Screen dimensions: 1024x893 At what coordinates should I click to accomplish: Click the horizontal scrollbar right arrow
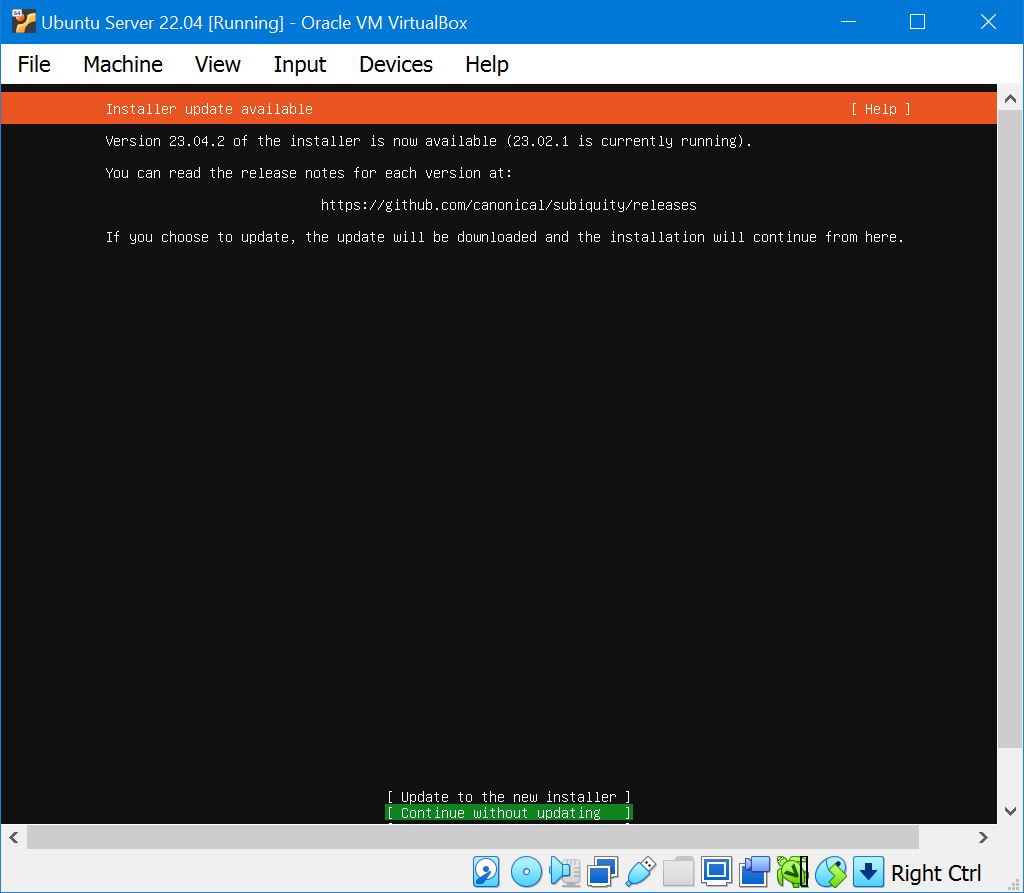(x=984, y=837)
